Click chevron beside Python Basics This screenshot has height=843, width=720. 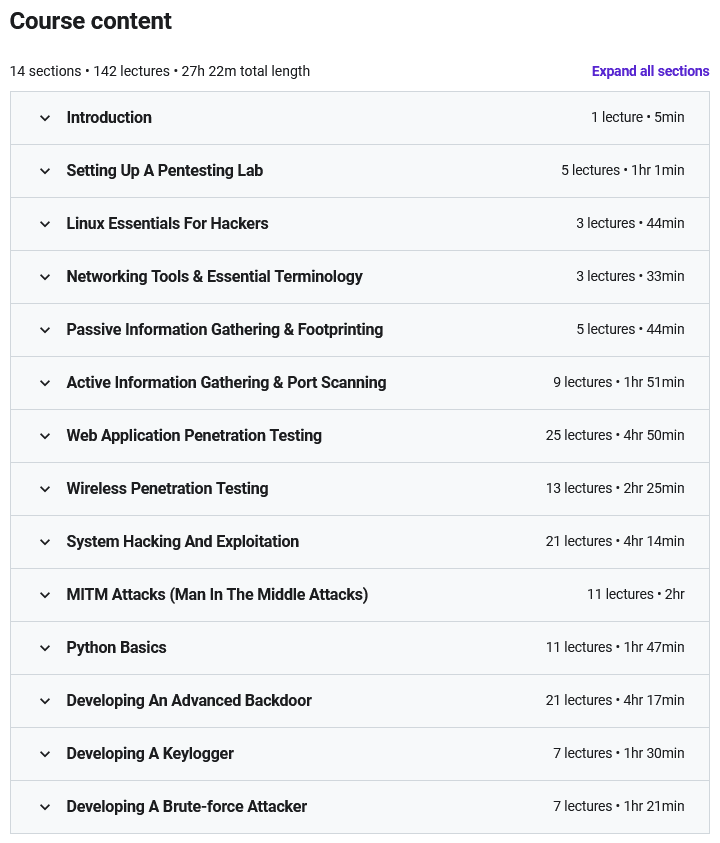click(45, 648)
